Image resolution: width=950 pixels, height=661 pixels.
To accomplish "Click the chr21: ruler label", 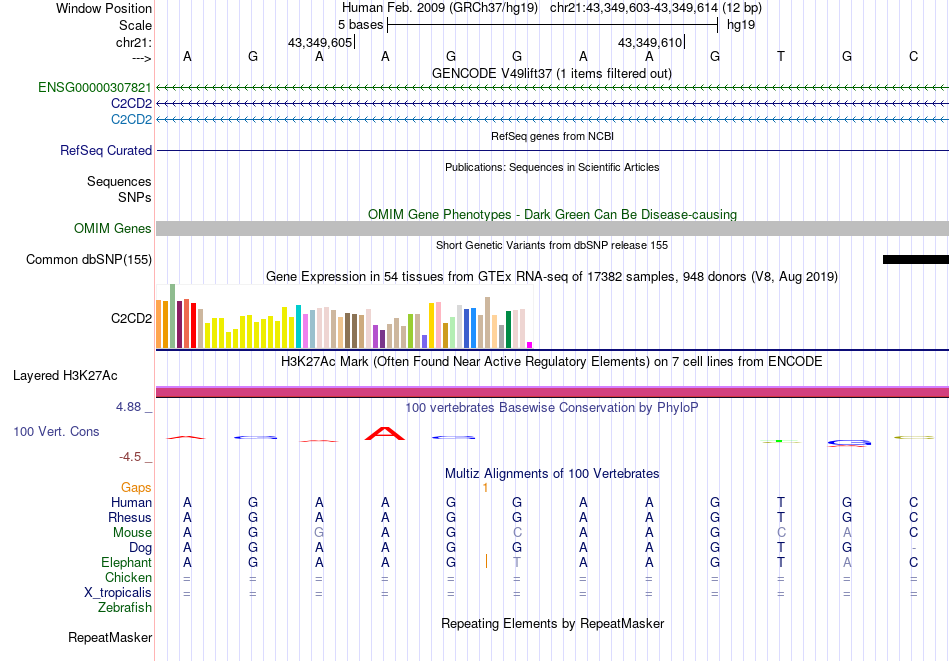I will (x=134, y=42).
